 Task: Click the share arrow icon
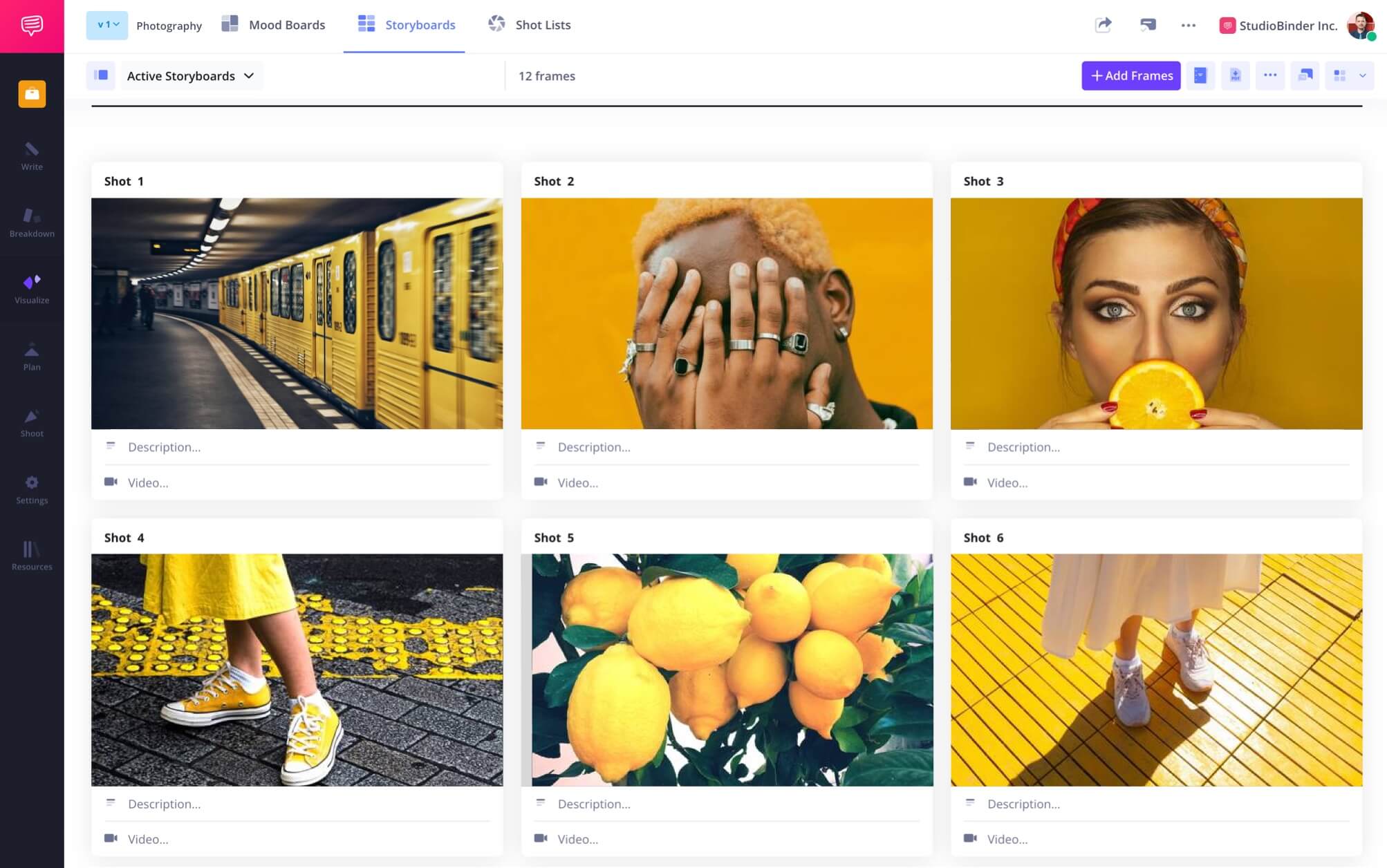[x=1104, y=25]
